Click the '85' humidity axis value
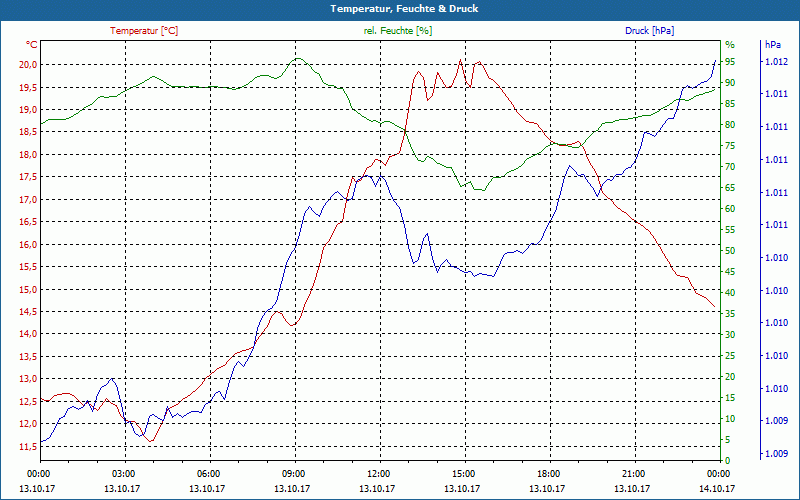 [x=730, y=104]
